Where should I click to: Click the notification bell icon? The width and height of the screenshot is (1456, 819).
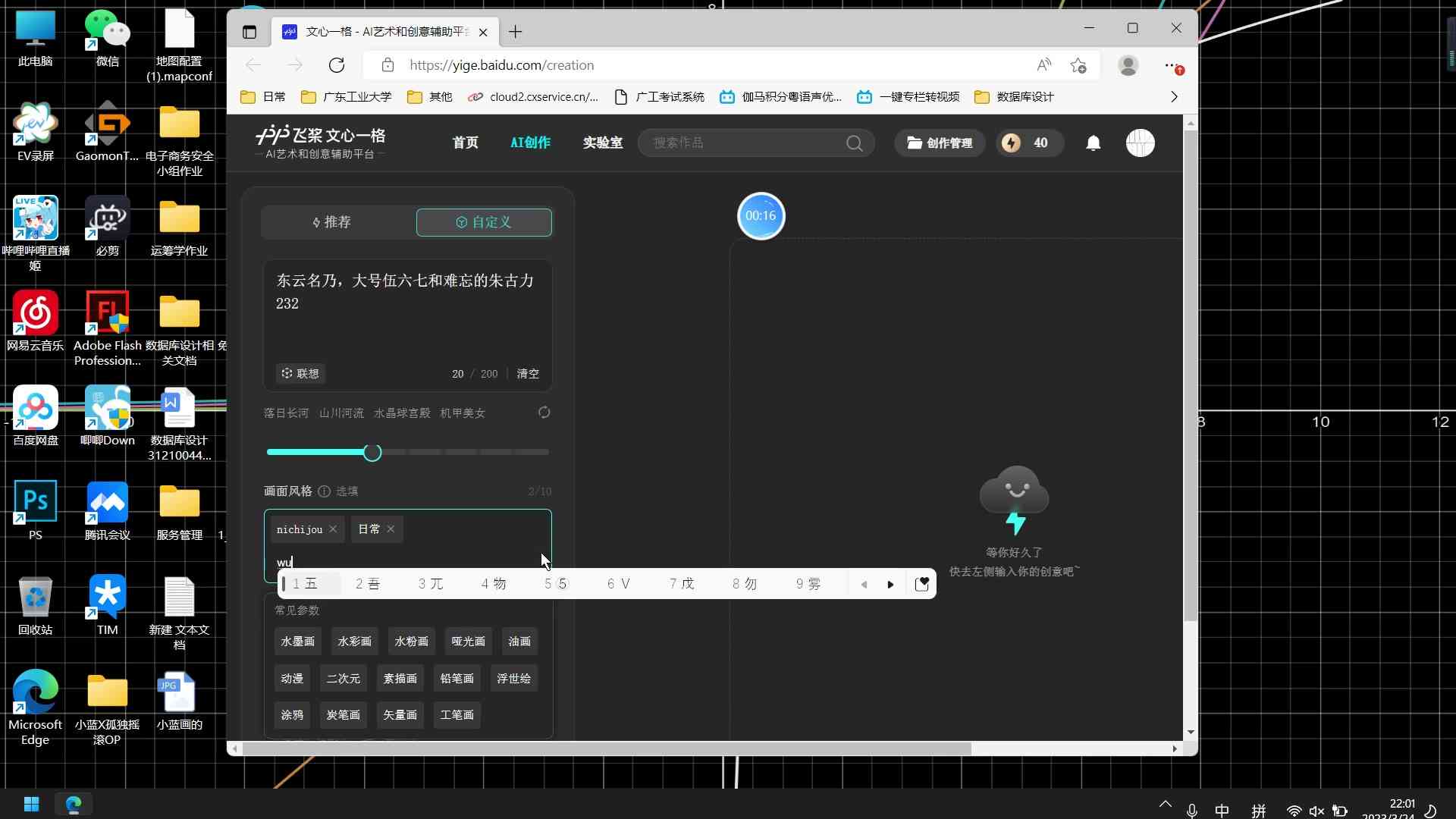click(x=1092, y=142)
